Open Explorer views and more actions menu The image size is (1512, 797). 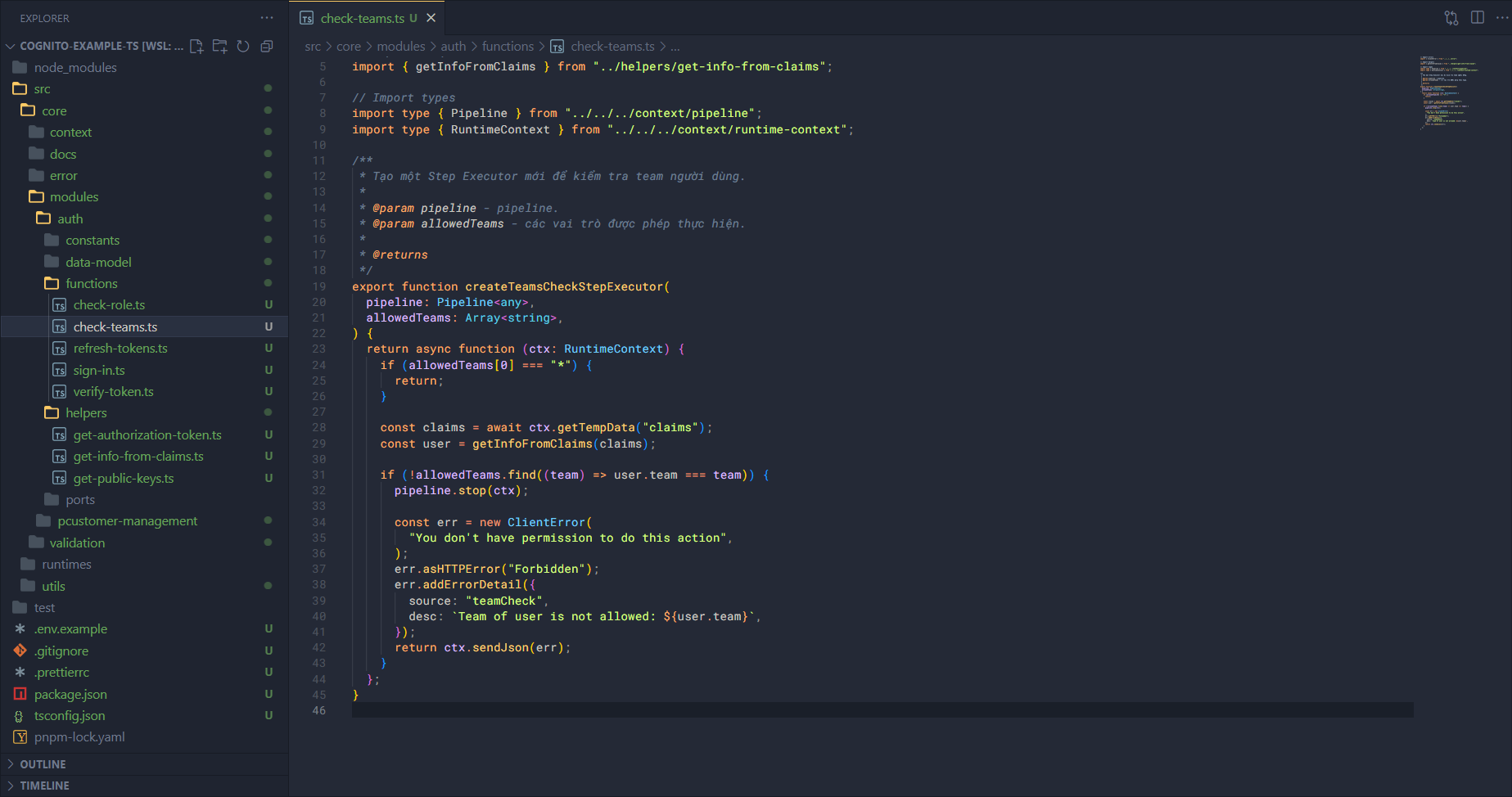coord(267,17)
